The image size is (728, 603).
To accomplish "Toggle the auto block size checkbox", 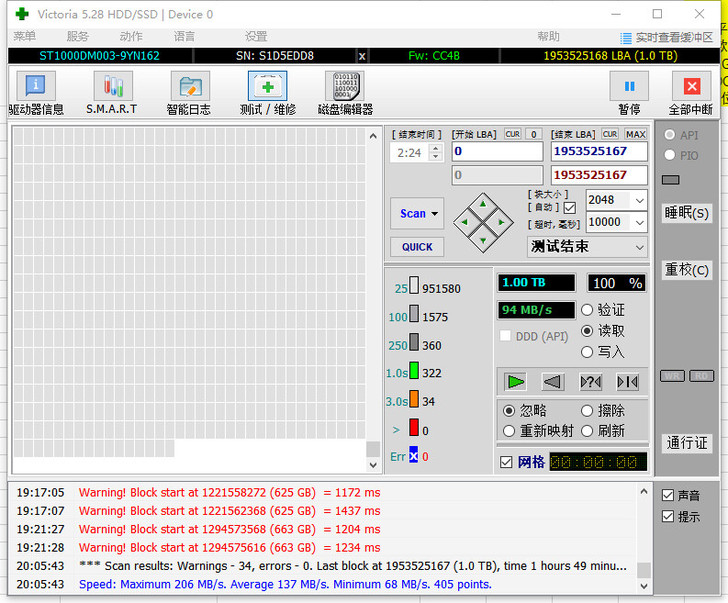I will click(x=570, y=208).
